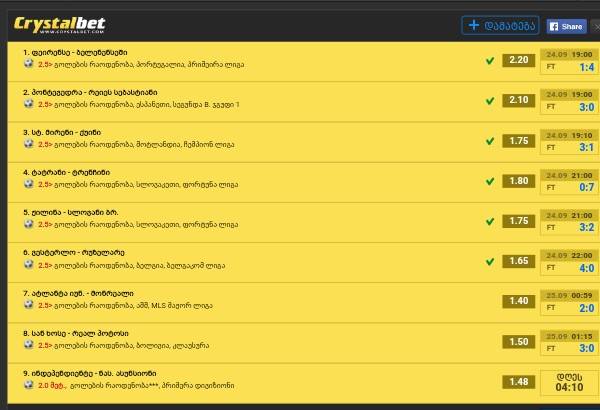Open match 6 team names title
Viewport: 600px width, 410px height.
point(74,253)
